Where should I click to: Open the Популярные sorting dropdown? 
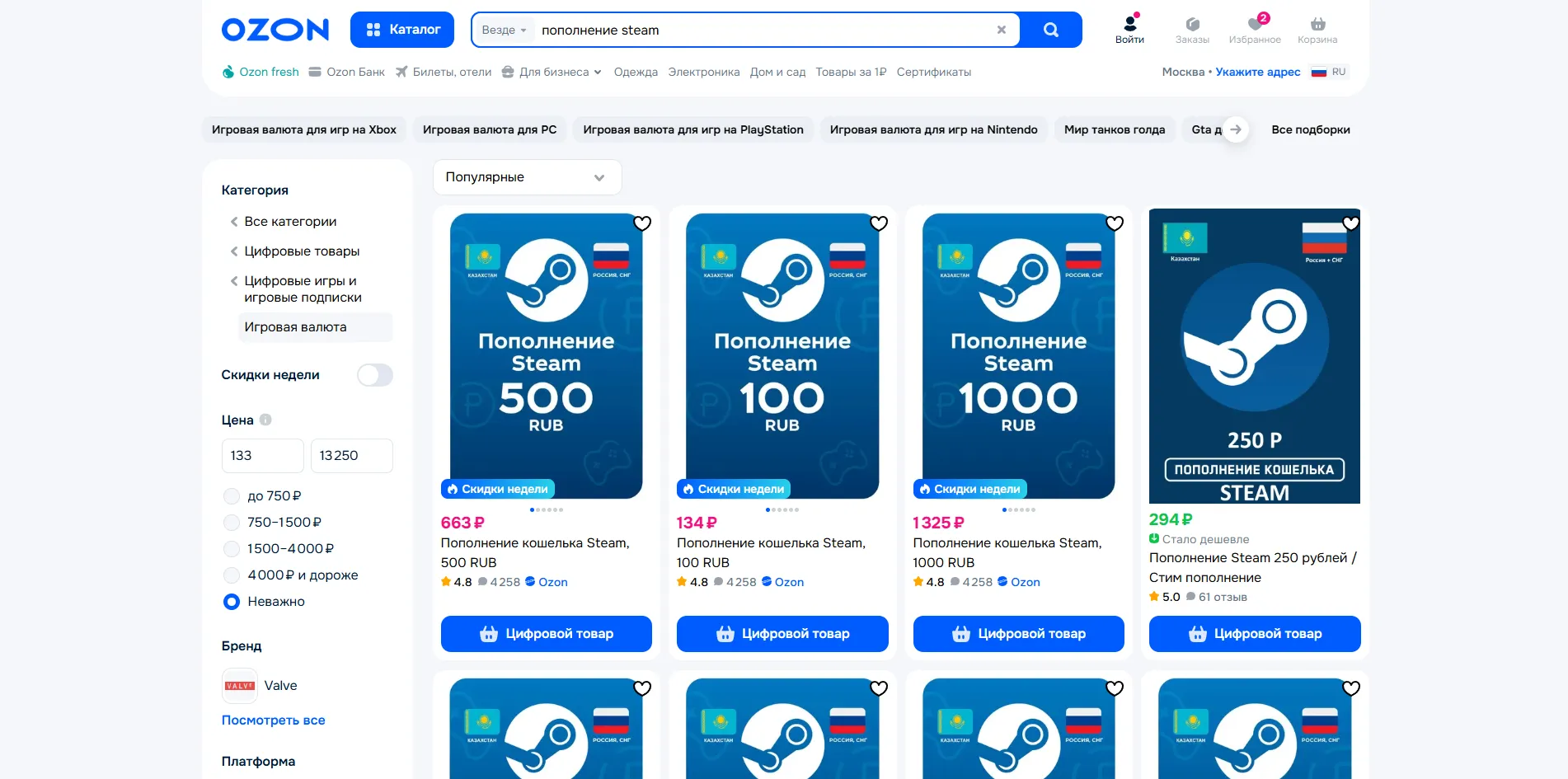[x=527, y=177]
